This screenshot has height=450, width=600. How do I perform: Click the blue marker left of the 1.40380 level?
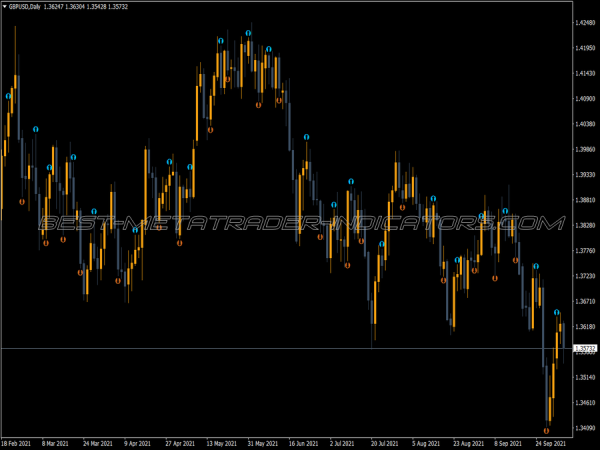click(36, 129)
